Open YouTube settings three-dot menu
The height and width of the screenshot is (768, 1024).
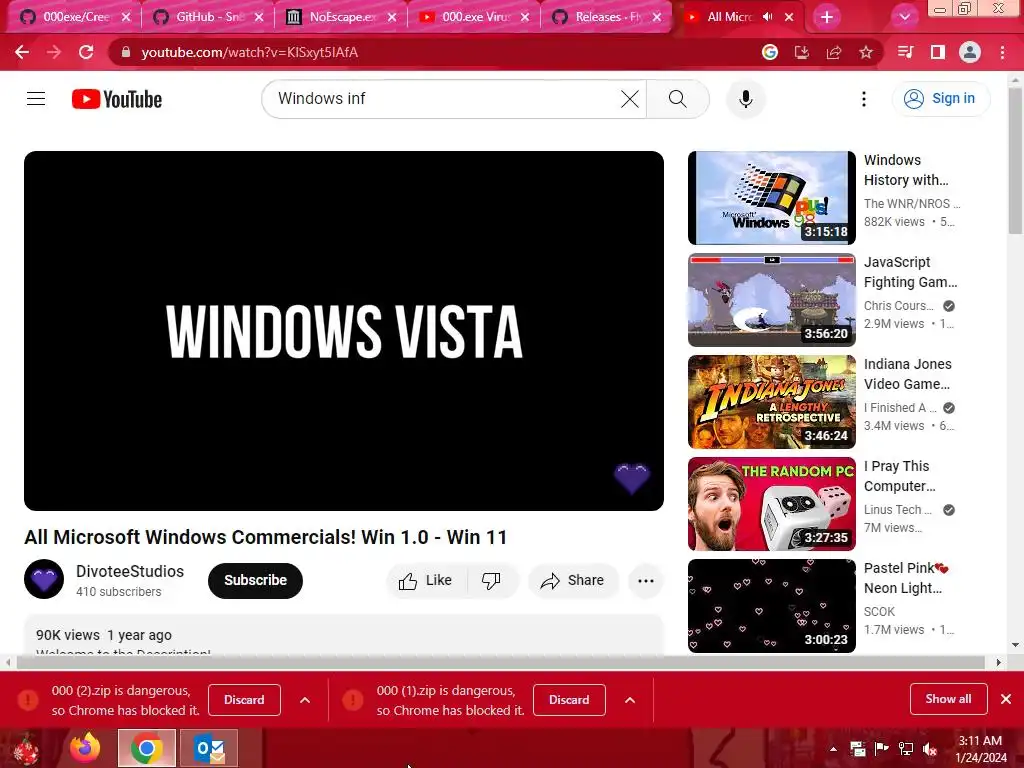click(864, 99)
